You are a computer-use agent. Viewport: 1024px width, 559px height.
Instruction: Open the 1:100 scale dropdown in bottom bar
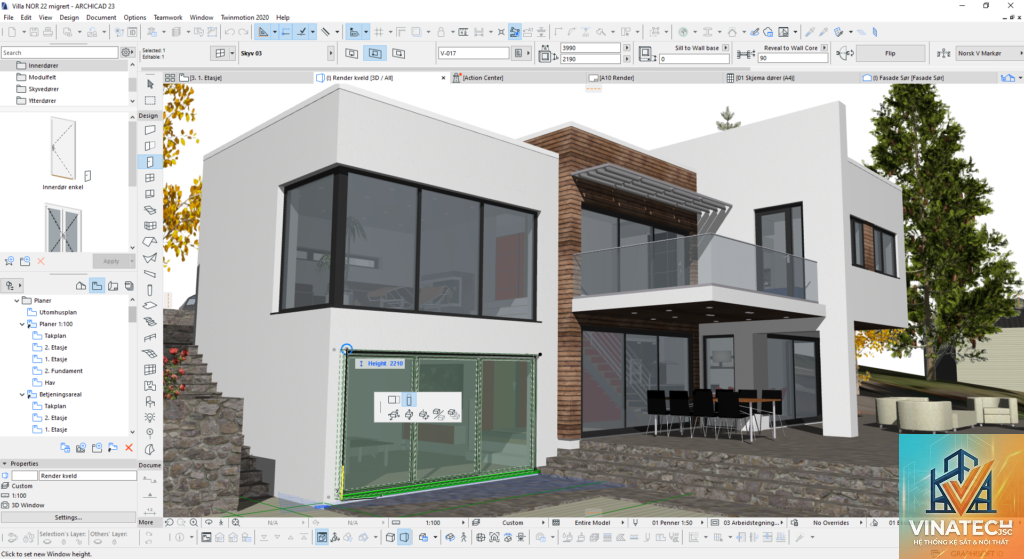tap(463, 522)
